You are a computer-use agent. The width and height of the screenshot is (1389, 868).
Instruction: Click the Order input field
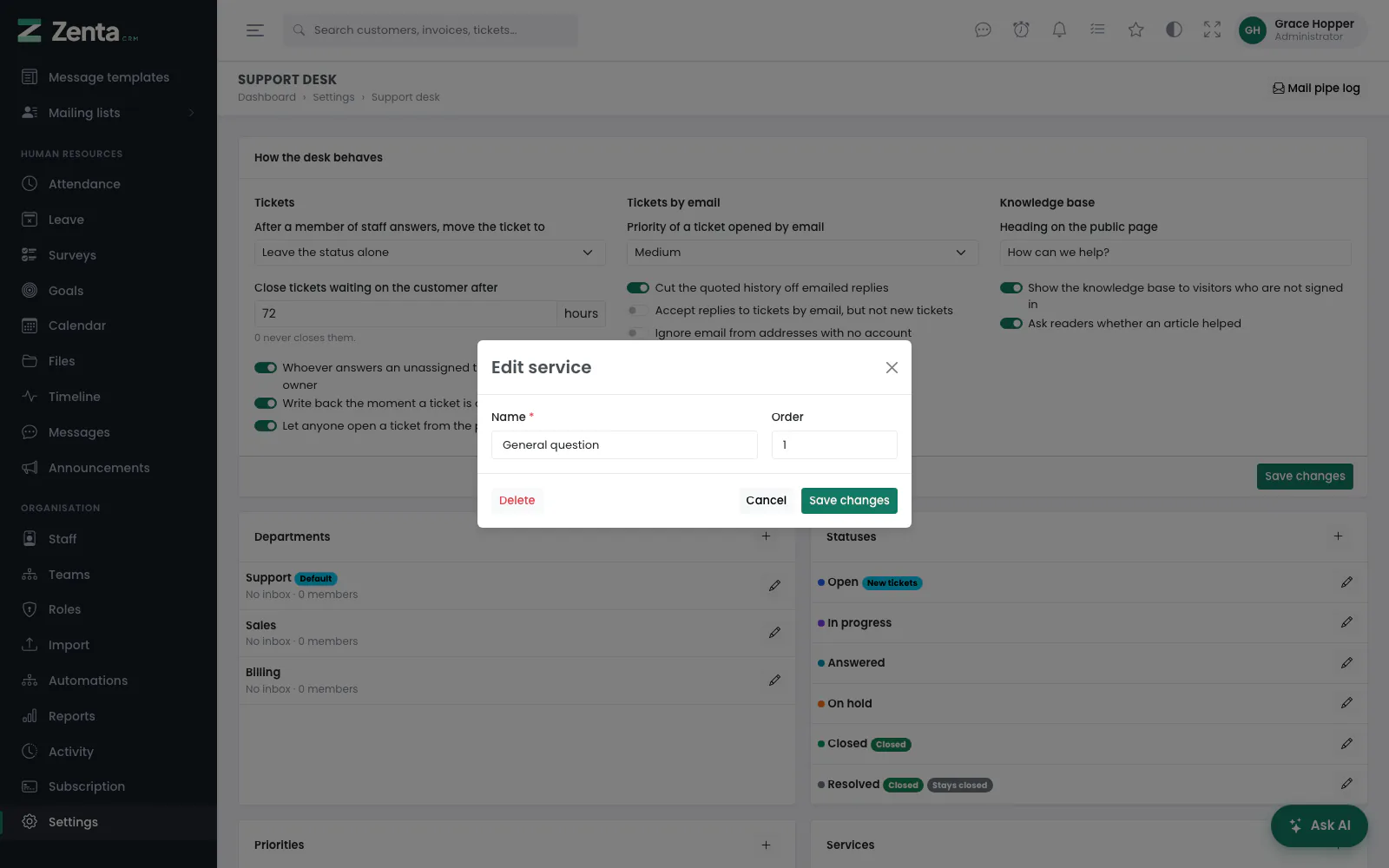[834, 444]
